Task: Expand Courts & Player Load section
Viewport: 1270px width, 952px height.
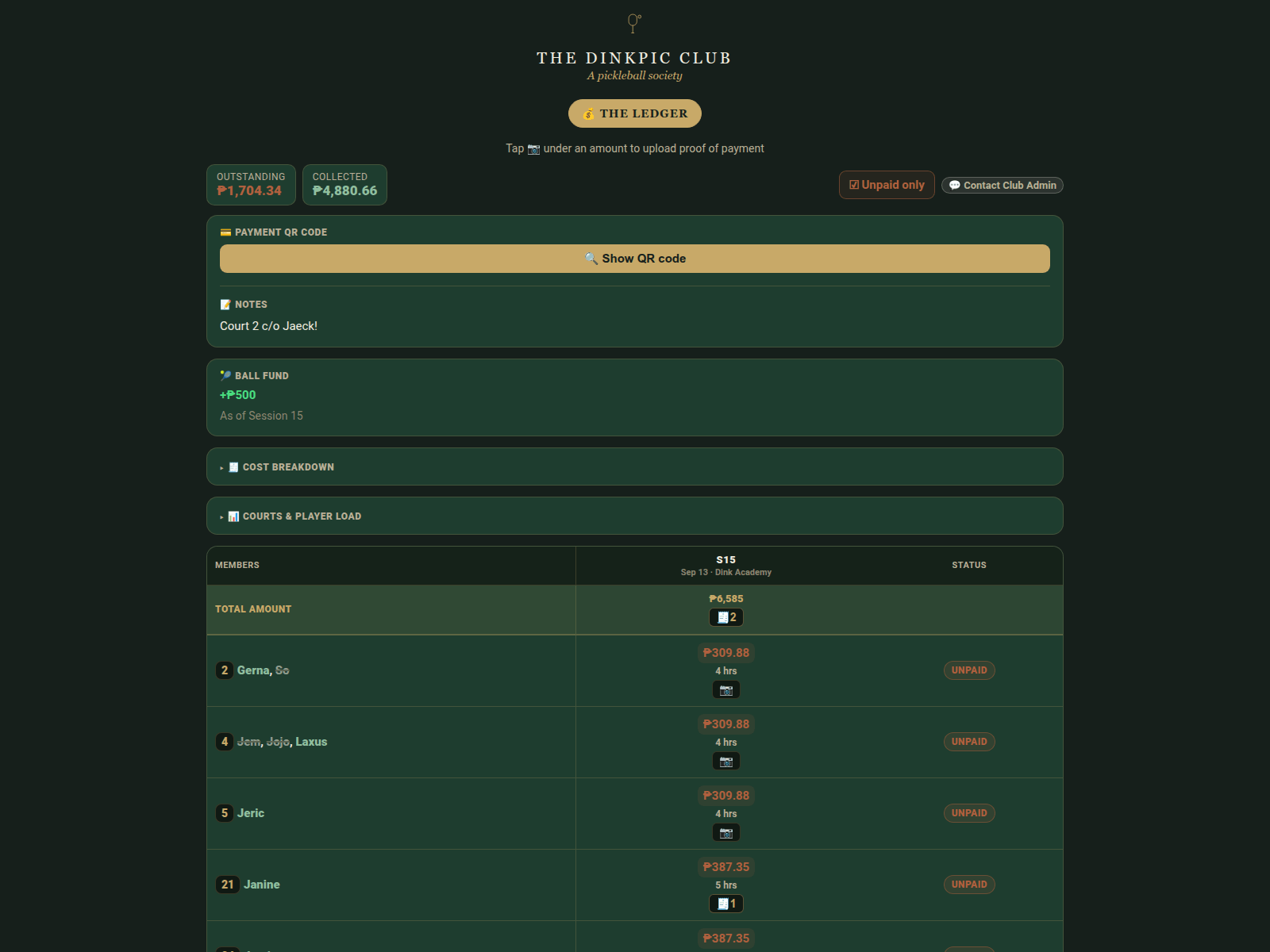Action: (635, 516)
